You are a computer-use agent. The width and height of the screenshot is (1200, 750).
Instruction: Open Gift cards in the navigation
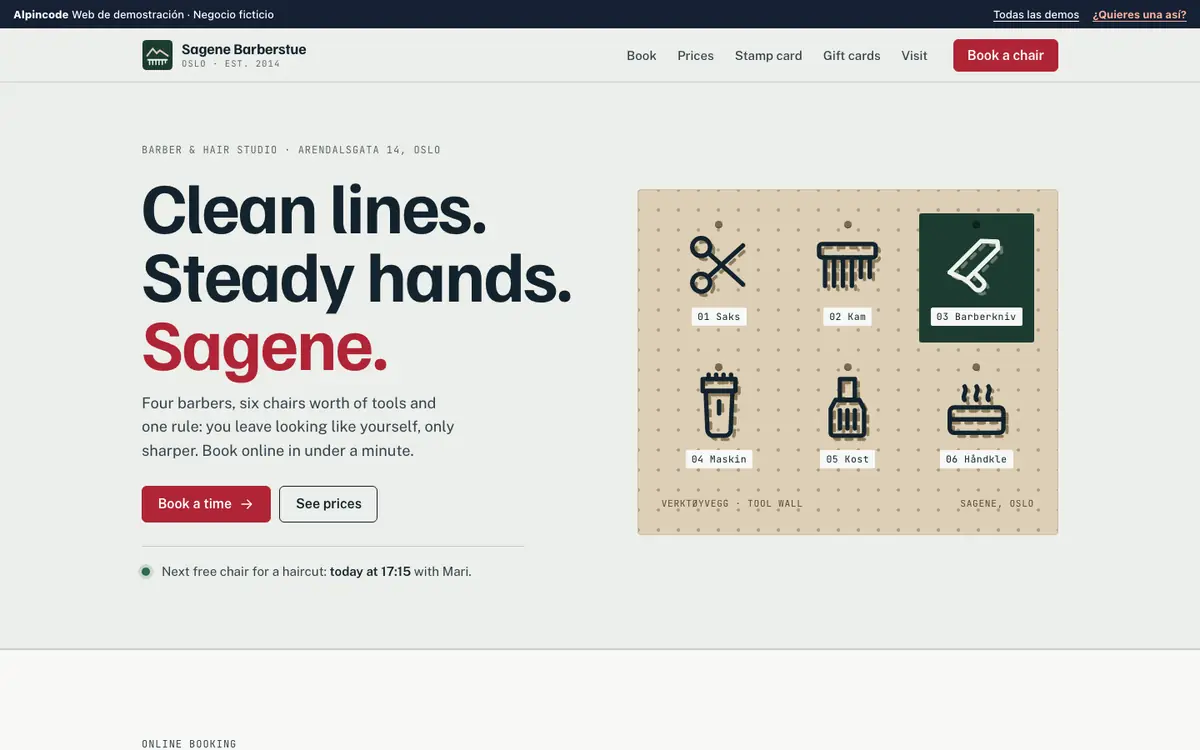click(851, 56)
